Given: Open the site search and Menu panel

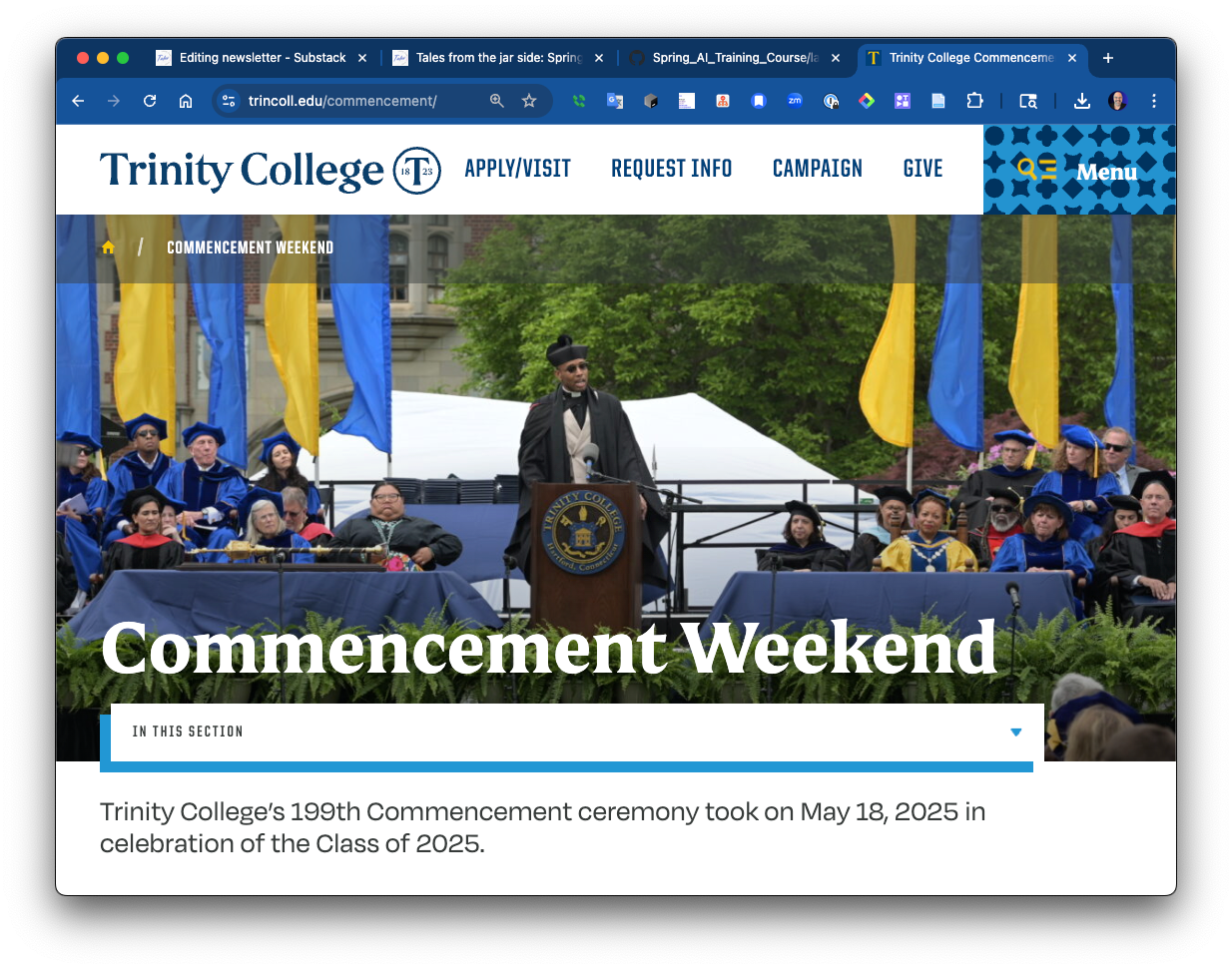Looking at the screenshot, I should point(1079,170).
